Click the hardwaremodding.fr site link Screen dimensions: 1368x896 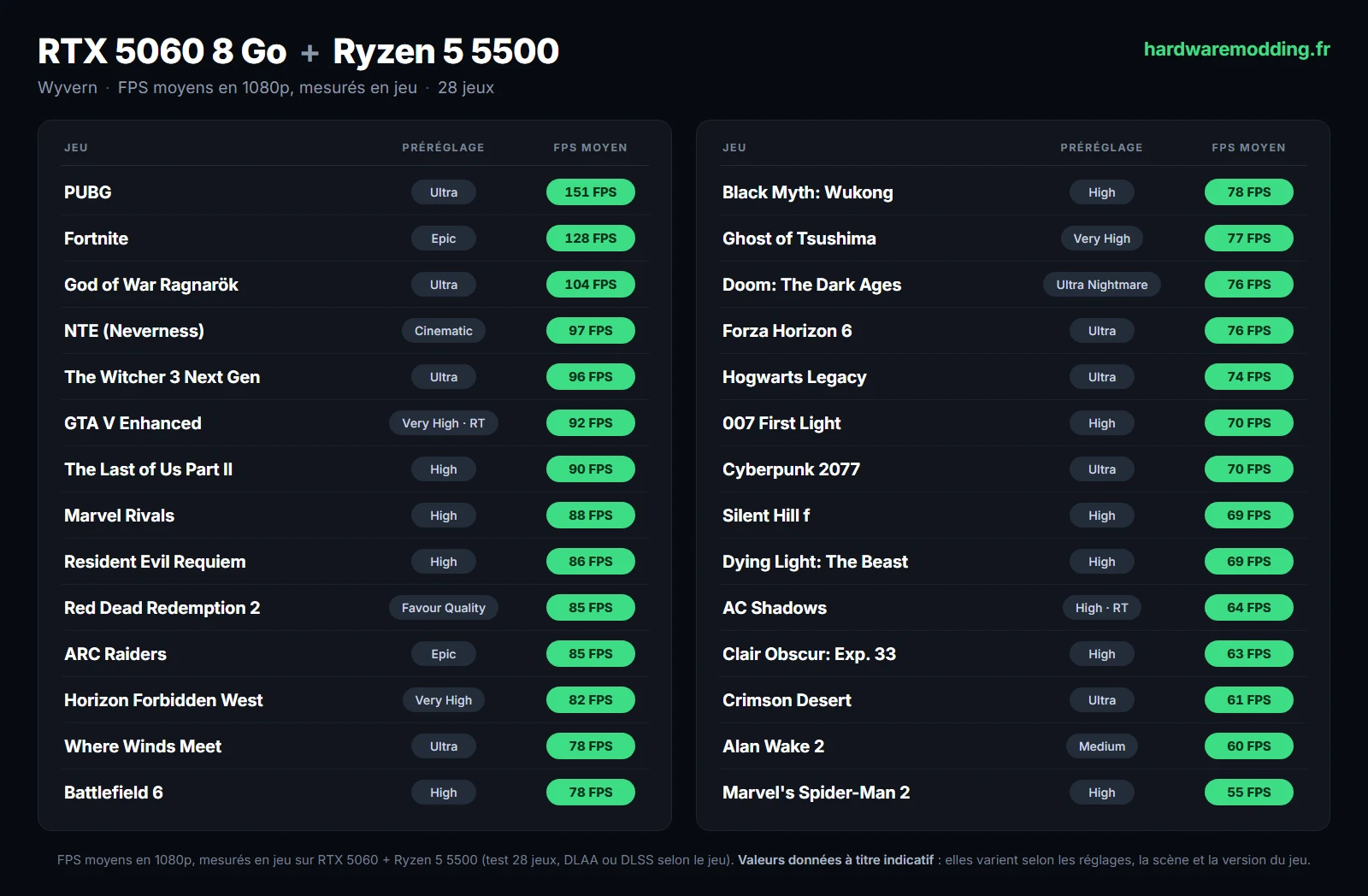[1236, 50]
